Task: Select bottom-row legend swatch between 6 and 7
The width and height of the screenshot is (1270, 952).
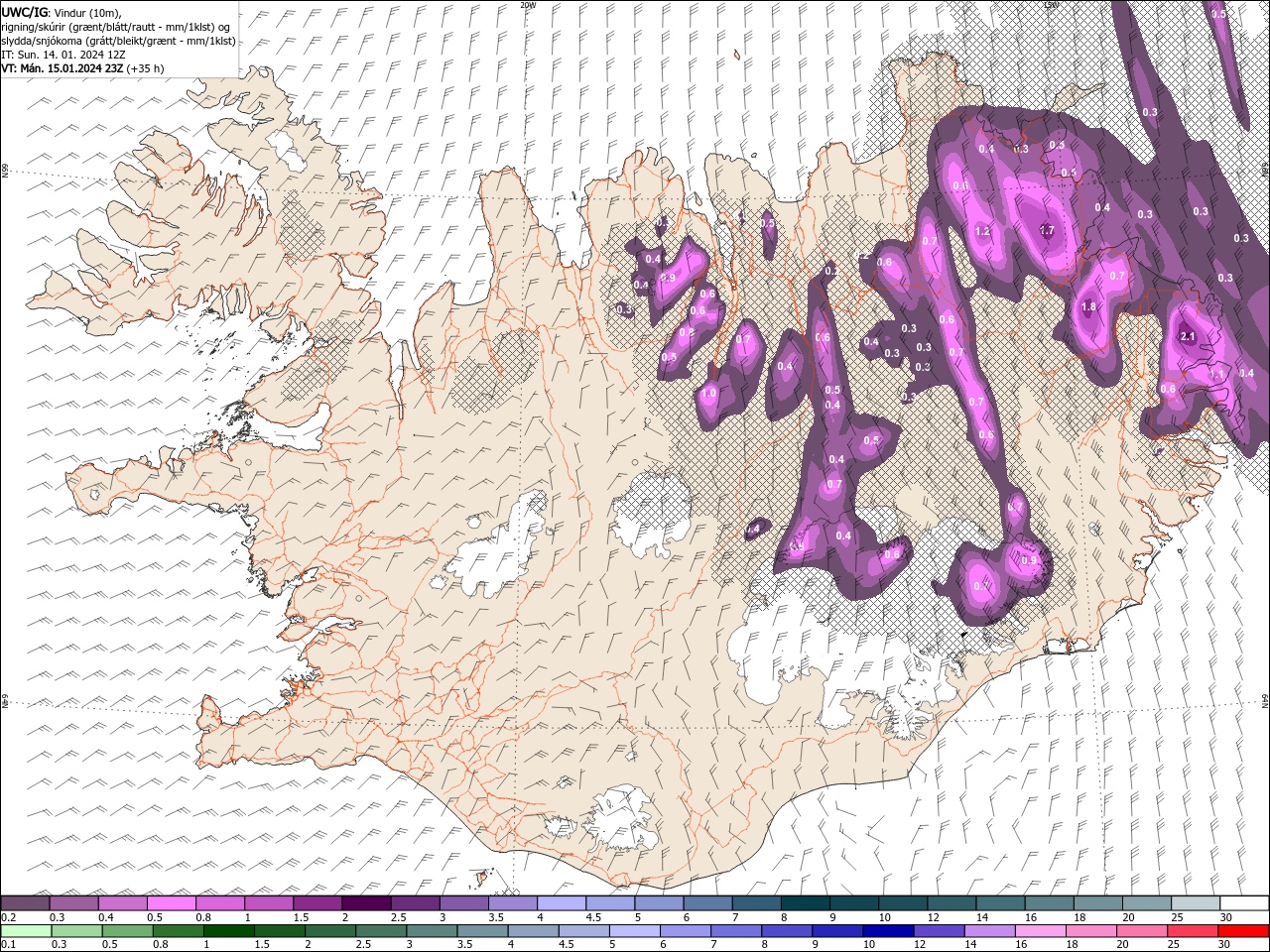Action: pyautogui.click(x=686, y=931)
